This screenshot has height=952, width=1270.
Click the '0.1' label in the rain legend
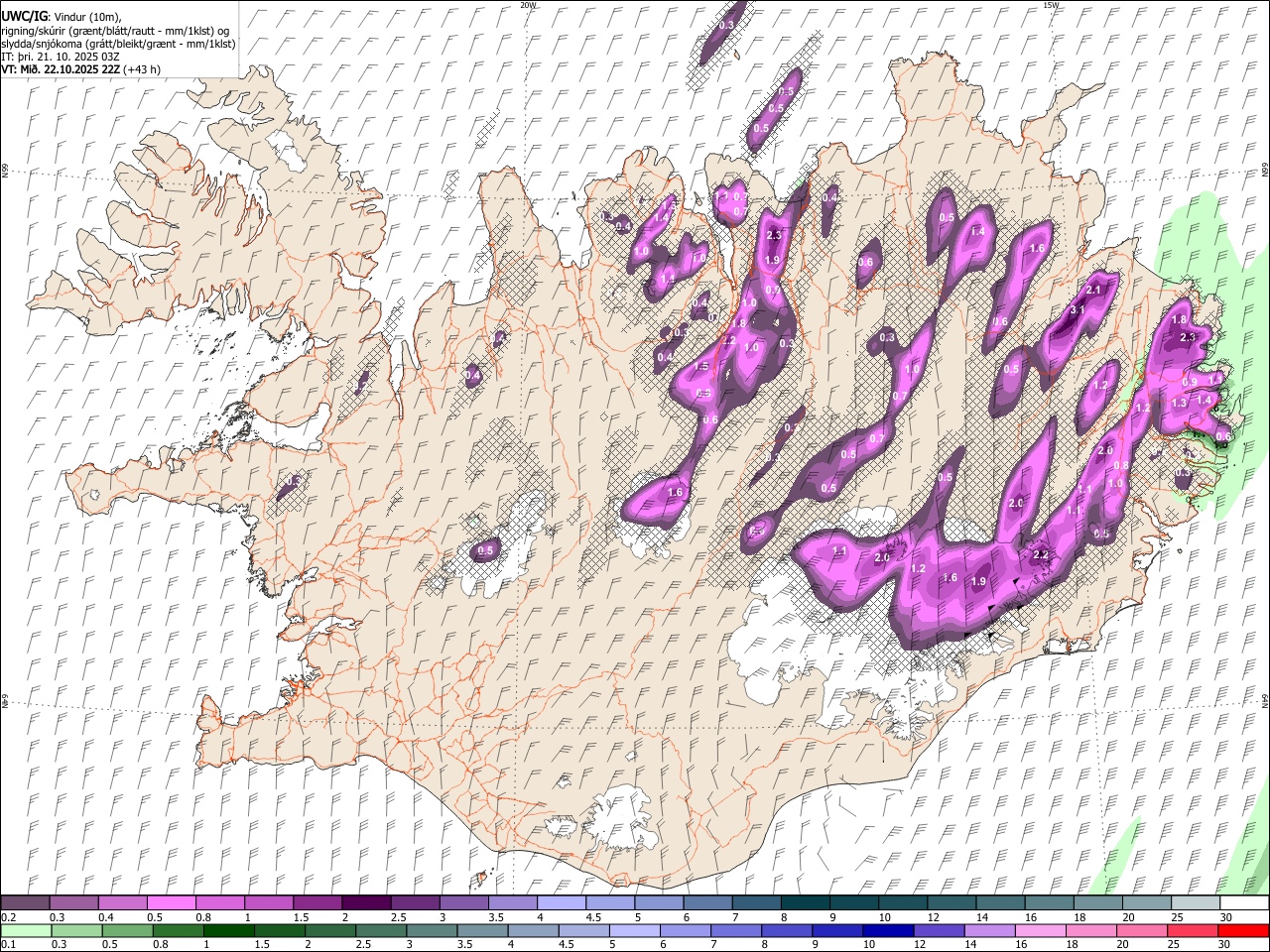pos(9,945)
